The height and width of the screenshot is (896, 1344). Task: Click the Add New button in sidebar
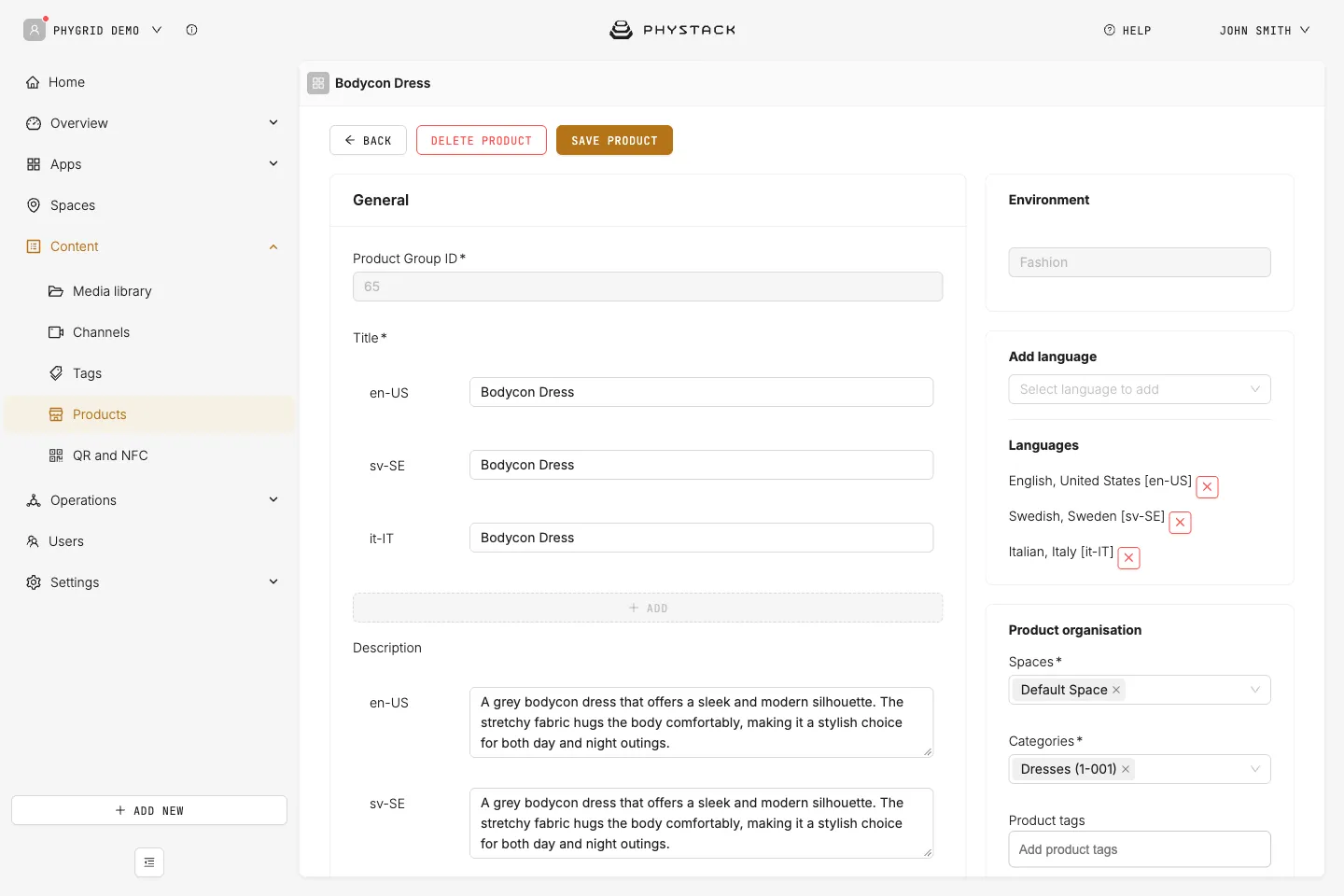(x=149, y=810)
